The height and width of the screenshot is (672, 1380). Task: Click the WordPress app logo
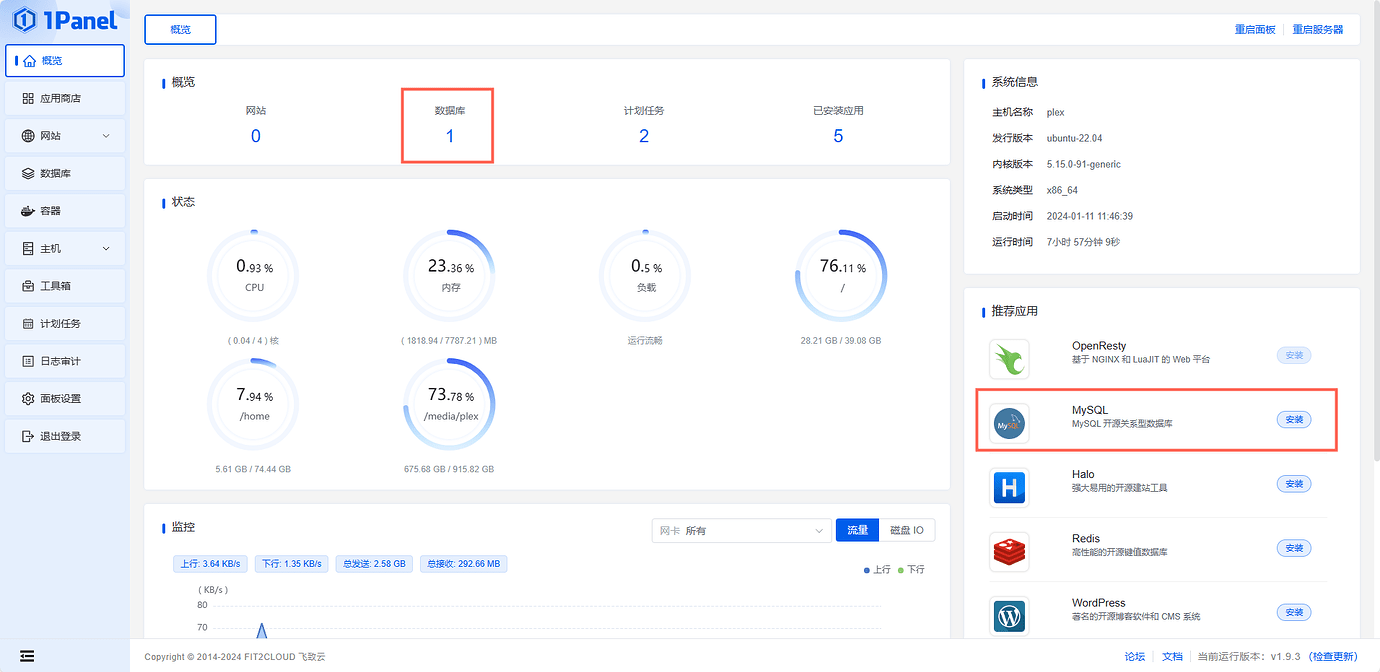pos(1009,616)
